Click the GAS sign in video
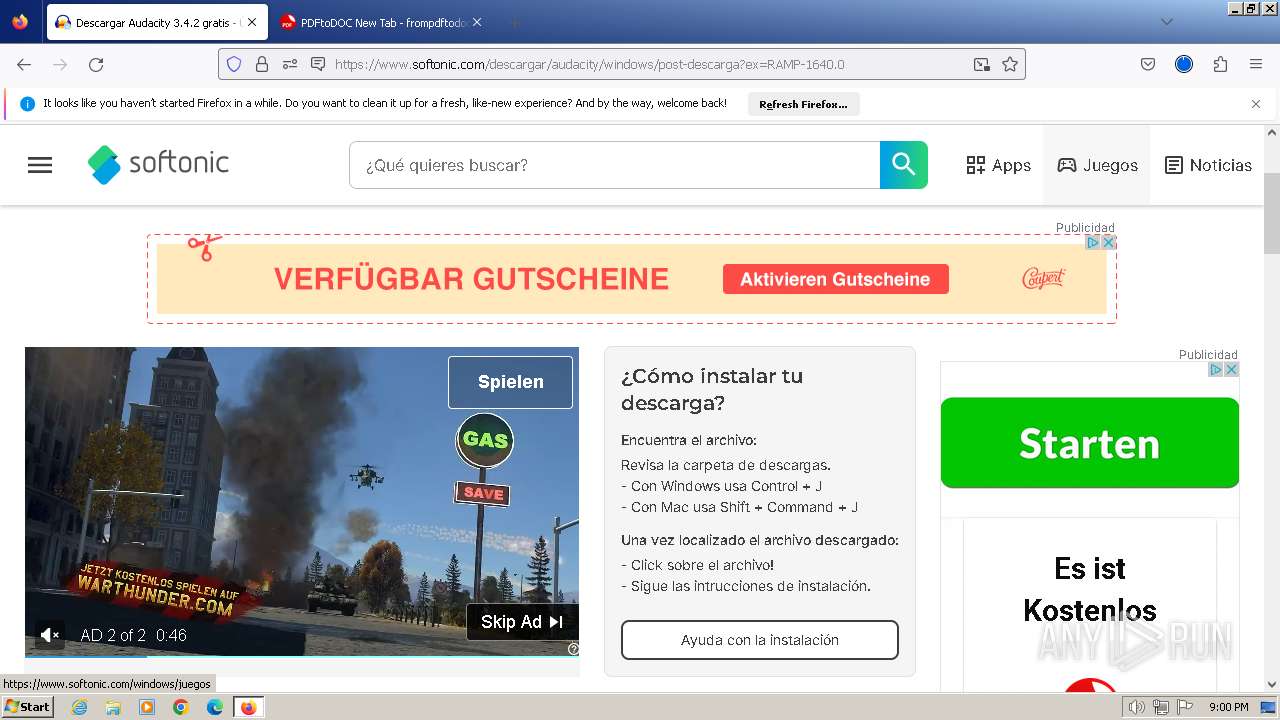 (x=485, y=440)
